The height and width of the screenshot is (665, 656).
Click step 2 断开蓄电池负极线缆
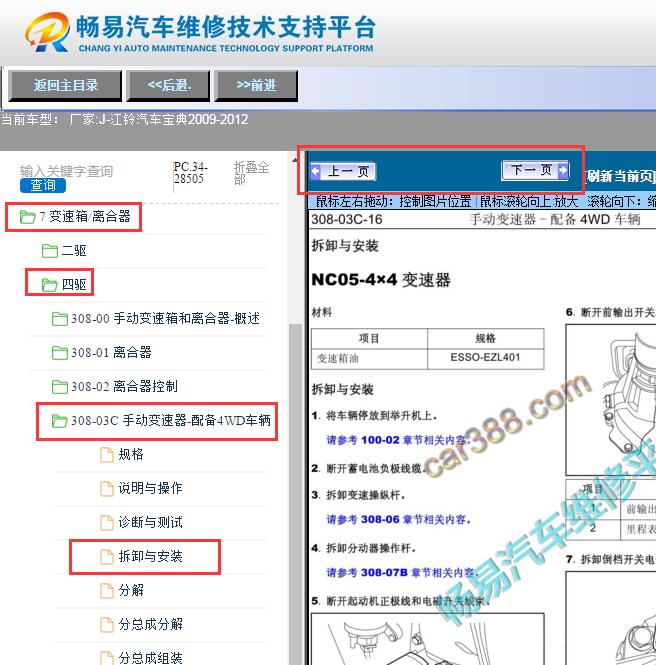click(x=367, y=468)
